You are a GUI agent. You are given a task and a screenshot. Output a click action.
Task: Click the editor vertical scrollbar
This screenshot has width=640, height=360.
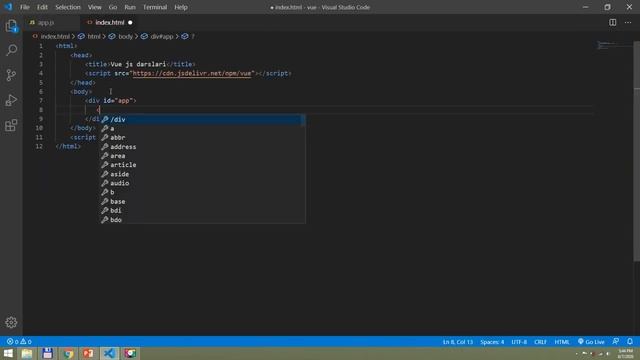pos(636,151)
